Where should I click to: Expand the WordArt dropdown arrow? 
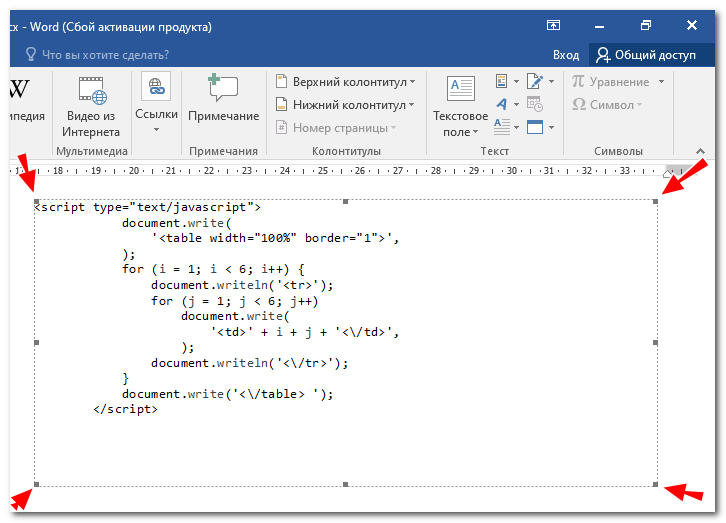click(x=516, y=105)
